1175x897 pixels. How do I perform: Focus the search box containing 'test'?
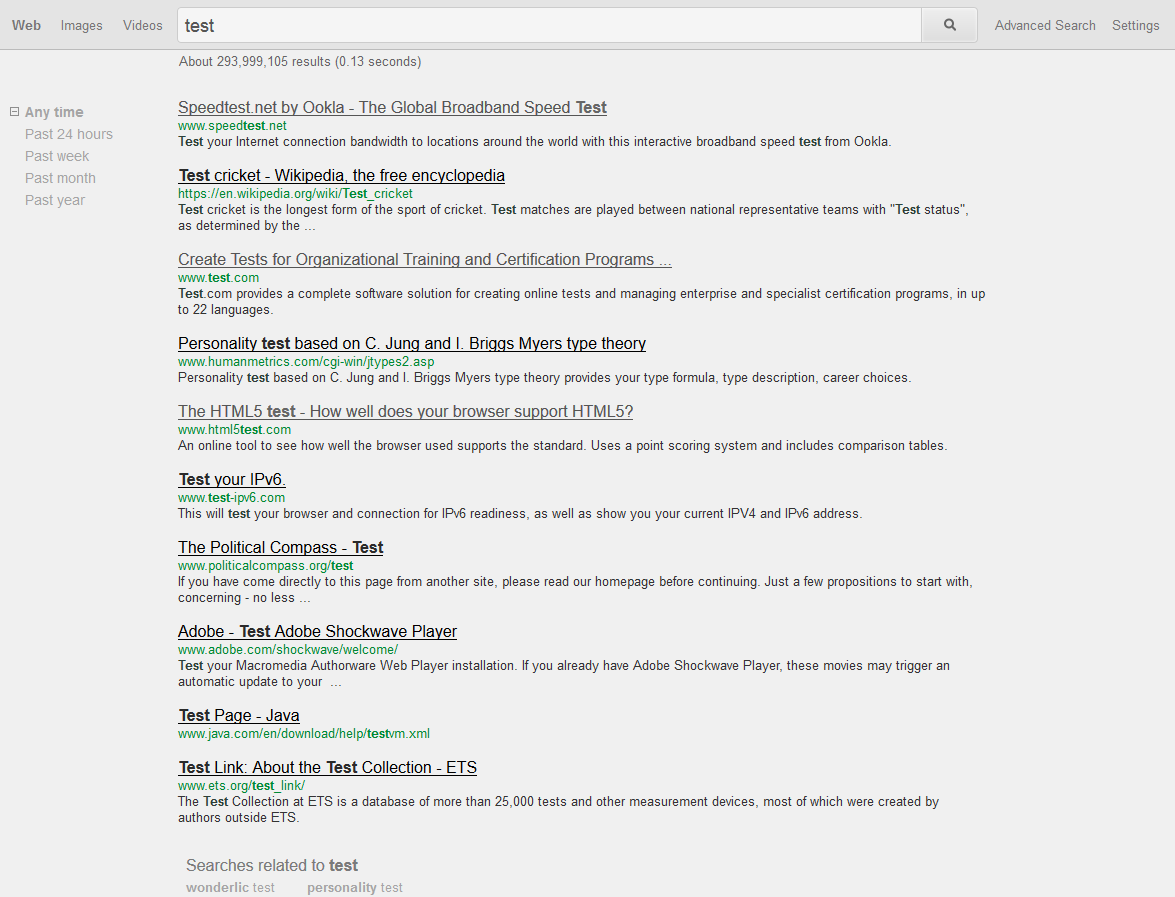tap(549, 25)
